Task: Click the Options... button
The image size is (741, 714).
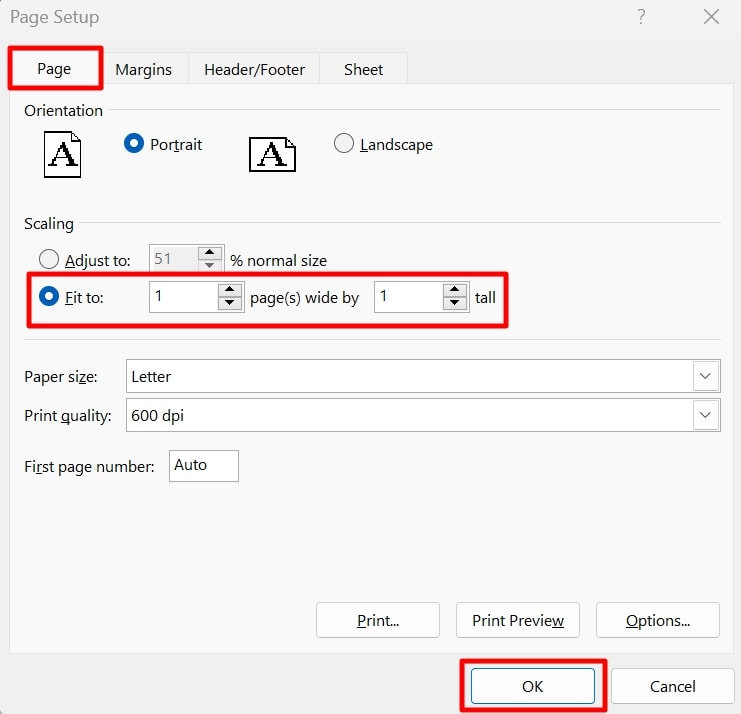Action: tap(657, 621)
